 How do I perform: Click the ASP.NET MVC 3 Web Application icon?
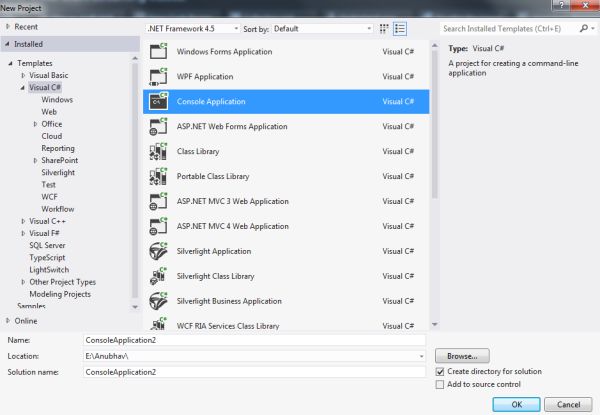click(158, 201)
